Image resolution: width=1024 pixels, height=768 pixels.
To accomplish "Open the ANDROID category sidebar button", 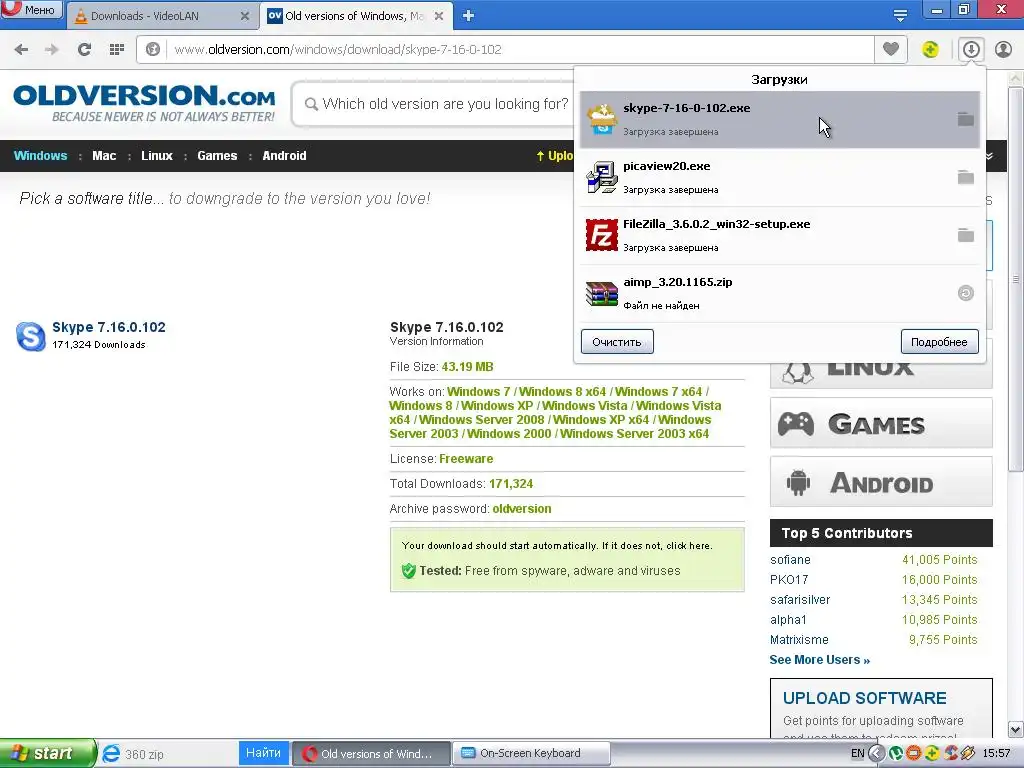I will point(881,483).
